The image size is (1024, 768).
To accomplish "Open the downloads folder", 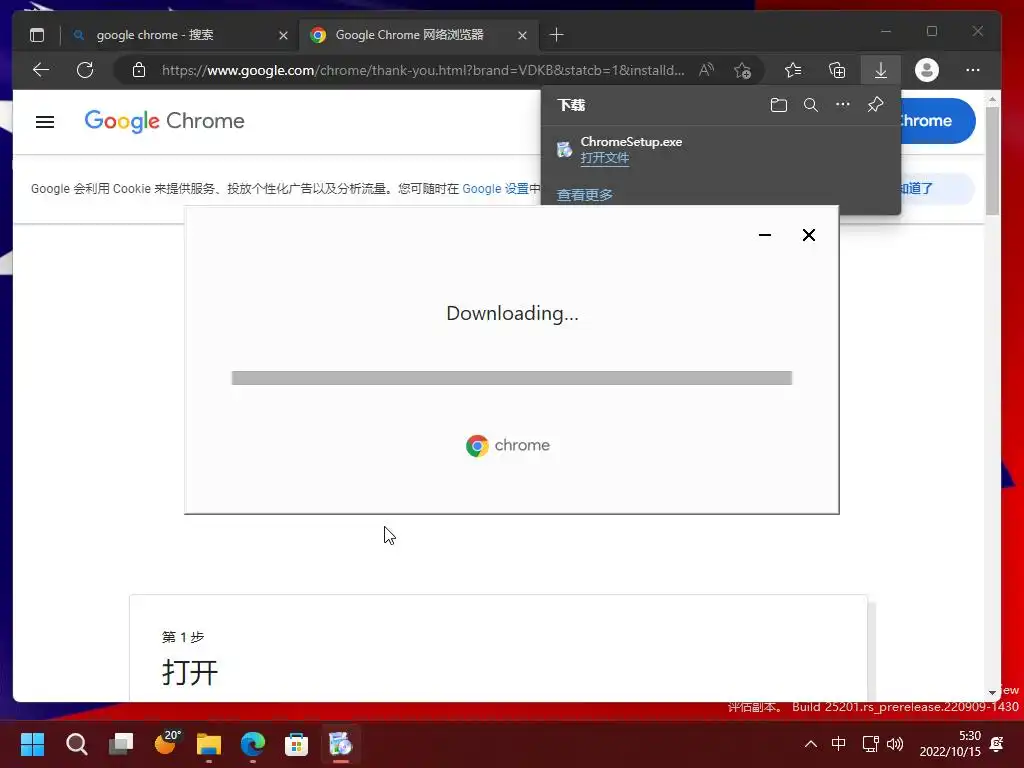I will pyautogui.click(x=778, y=105).
